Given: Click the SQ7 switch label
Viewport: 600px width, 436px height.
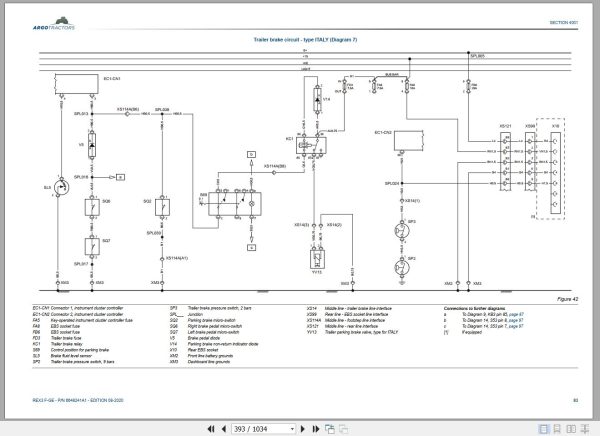Looking at the screenshot, I should point(106,241).
